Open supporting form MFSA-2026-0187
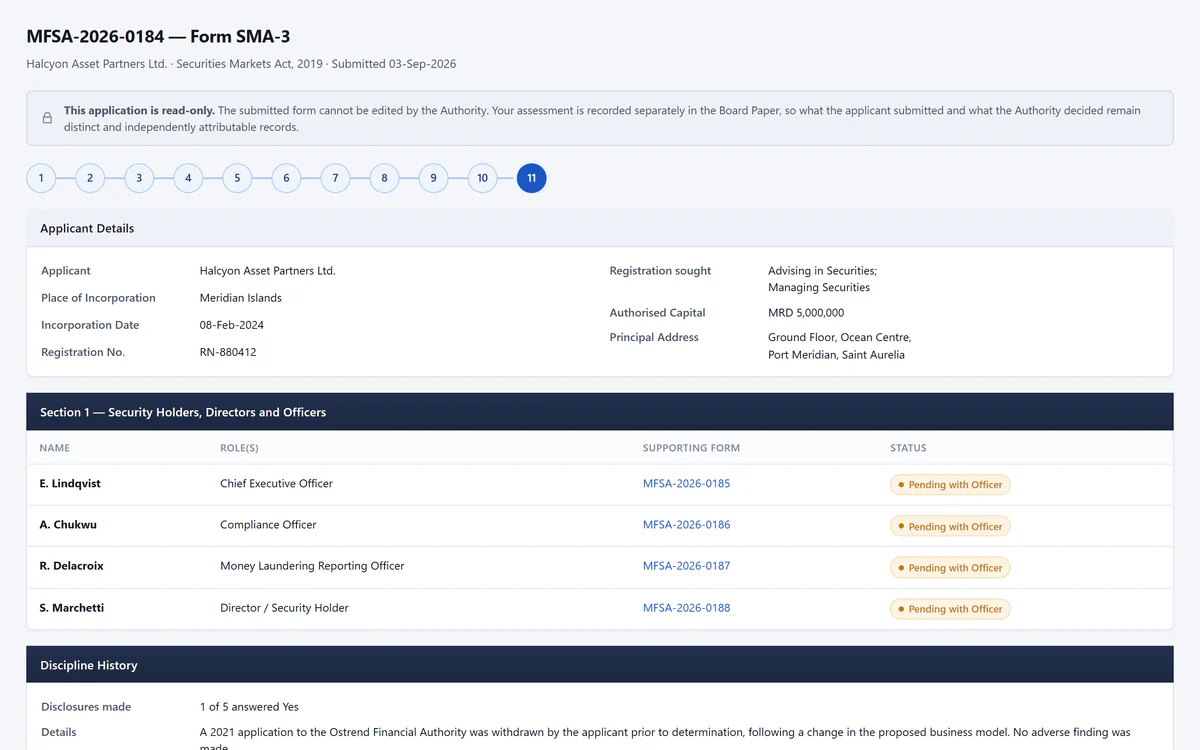The height and width of the screenshot is (750, 1200). click(686, 565)
